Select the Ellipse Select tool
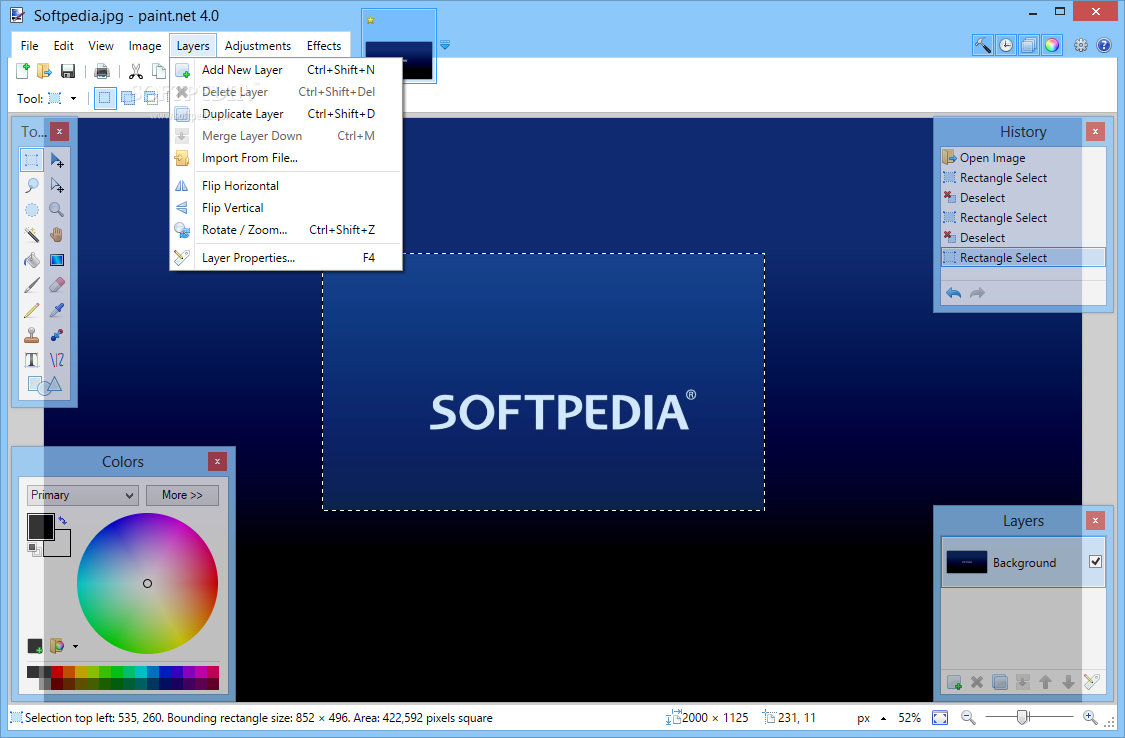 [x=32, y=210]
